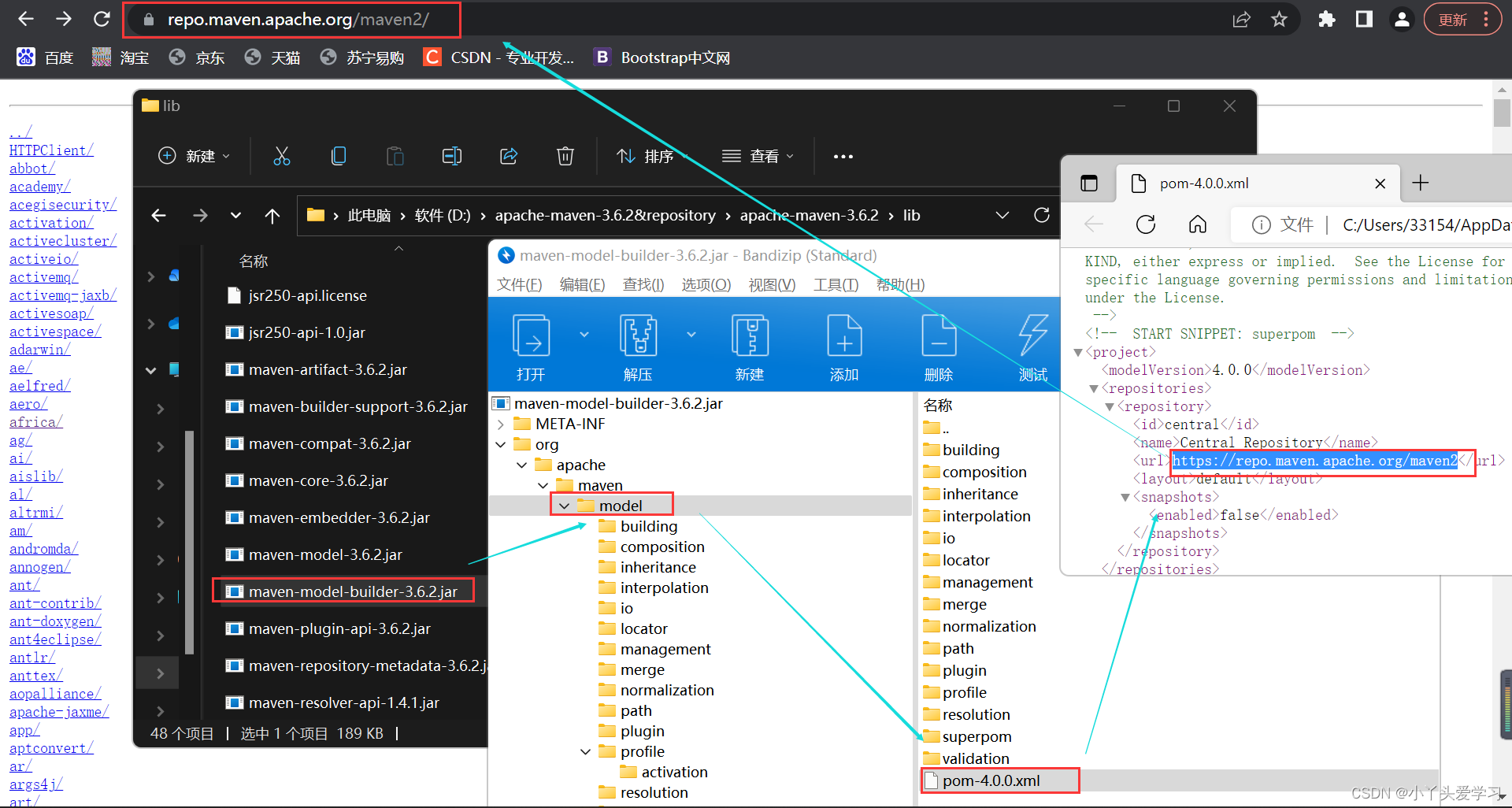This screenshot has width=1512, height=808.
Task: Open 排序 sort dropdown in Explorer
Action: tap(653, 156)
